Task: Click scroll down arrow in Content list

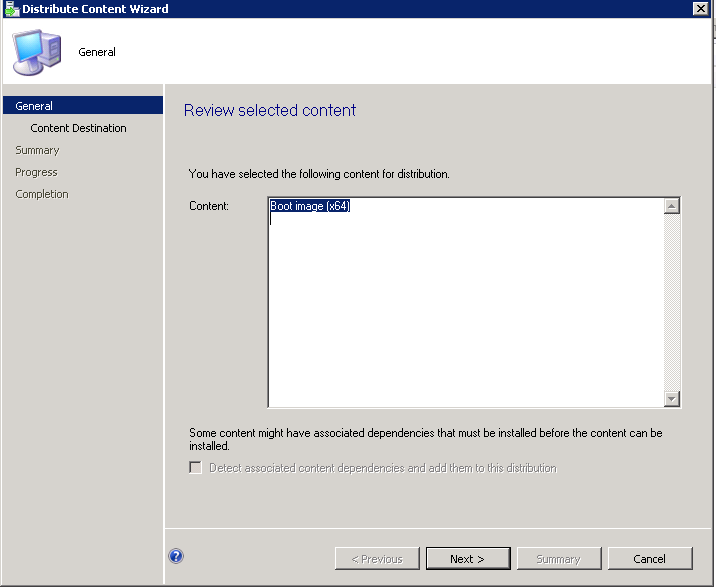Action: [x=671, y=399]
